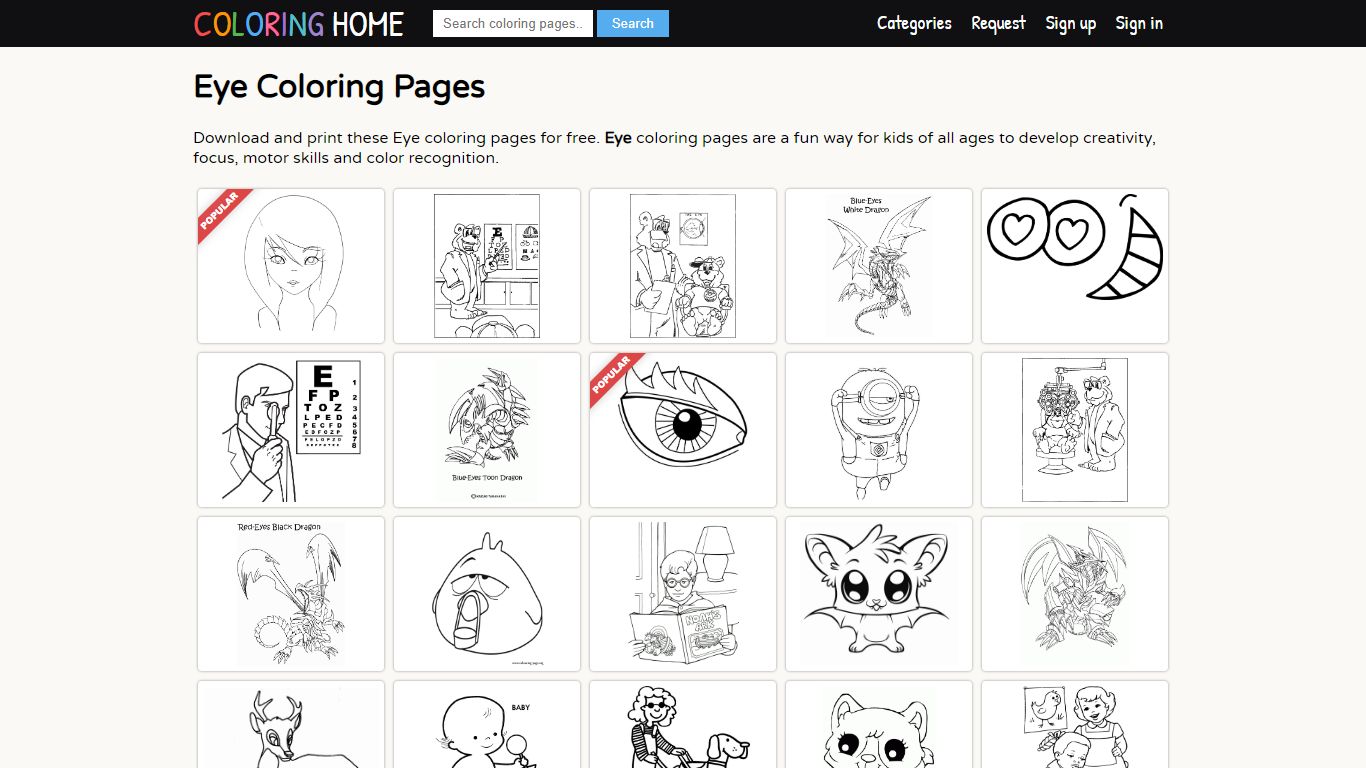This screenshot has height=768, width=1366.
Task: Open the Blue-Eyes Toon Dragon coloring page
Action: [x=487, y=430]
